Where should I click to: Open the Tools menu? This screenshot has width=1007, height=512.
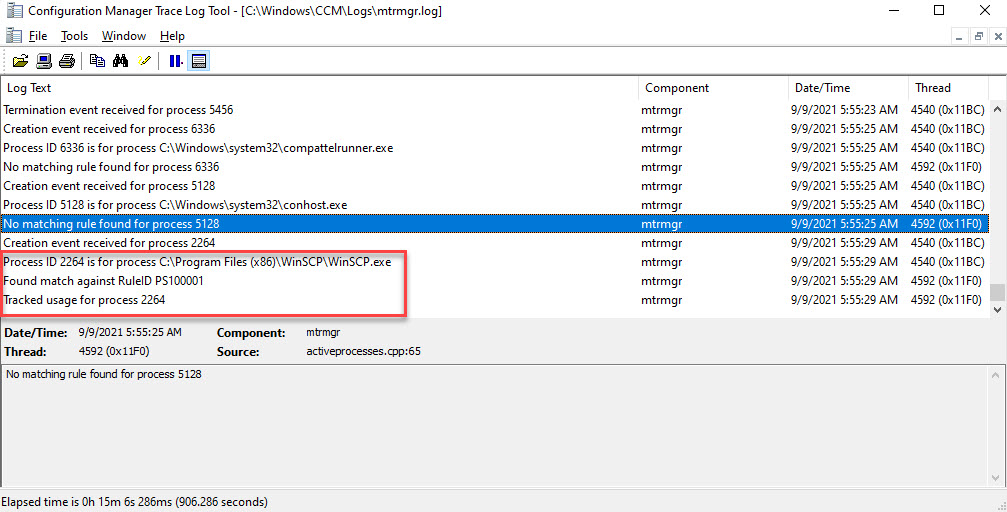click(x=74, y=36)
